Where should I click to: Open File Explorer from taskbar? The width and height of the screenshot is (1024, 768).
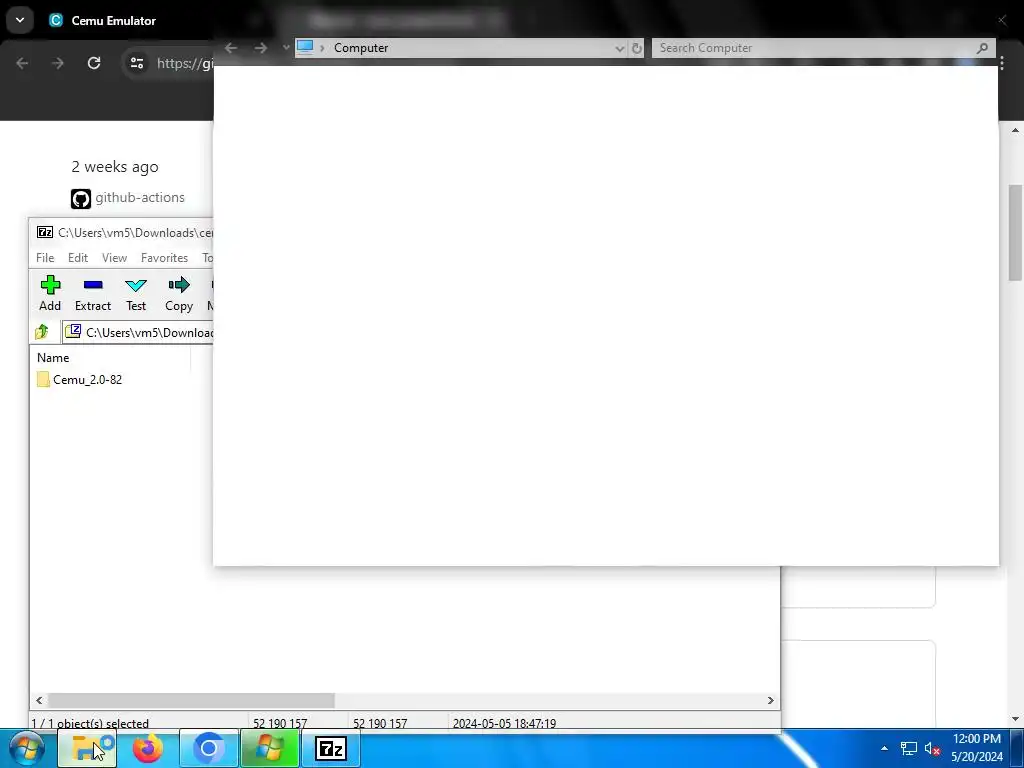point(88,748)
